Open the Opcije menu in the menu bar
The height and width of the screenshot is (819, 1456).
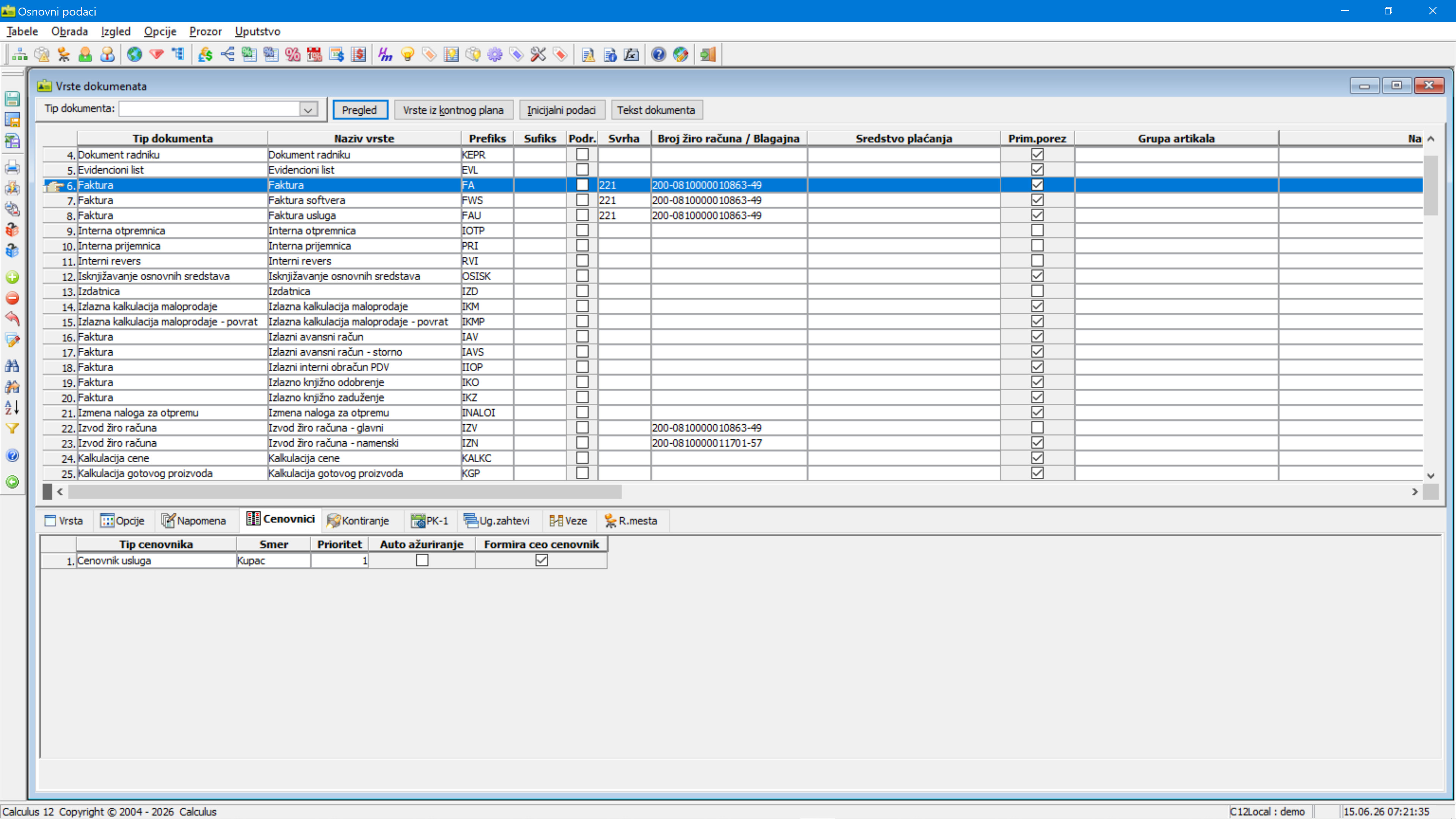[160, 31]
